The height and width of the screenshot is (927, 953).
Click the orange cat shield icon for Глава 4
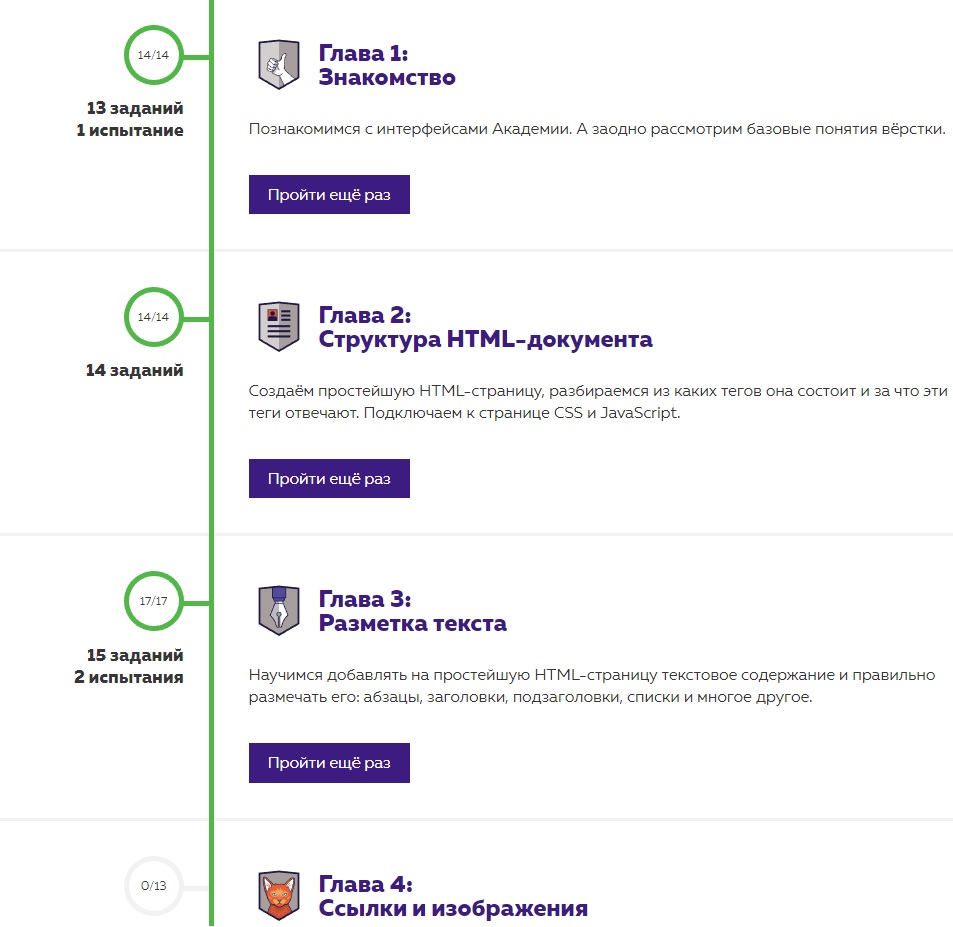[x=279, y=895]
